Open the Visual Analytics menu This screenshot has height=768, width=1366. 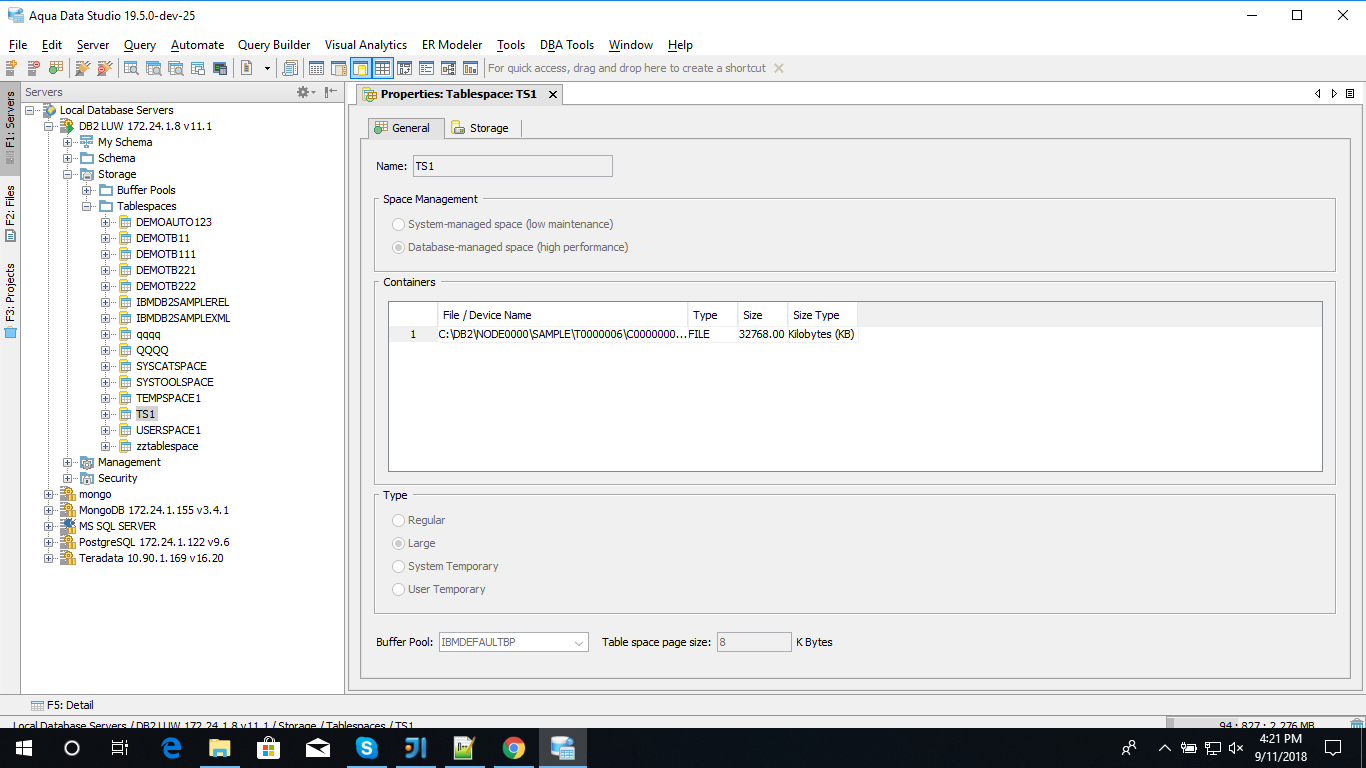coord(366,45)
